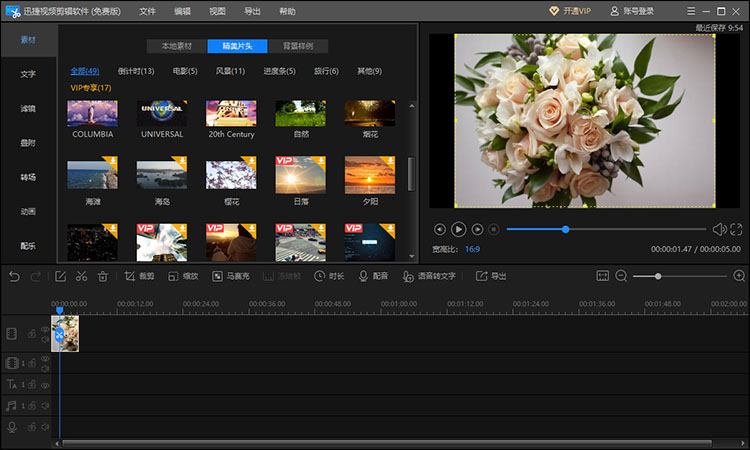Delete selected clip with trash icon
Image resolution: width=750 pixels, height=450 pixels.
click(x=103, y=276)
